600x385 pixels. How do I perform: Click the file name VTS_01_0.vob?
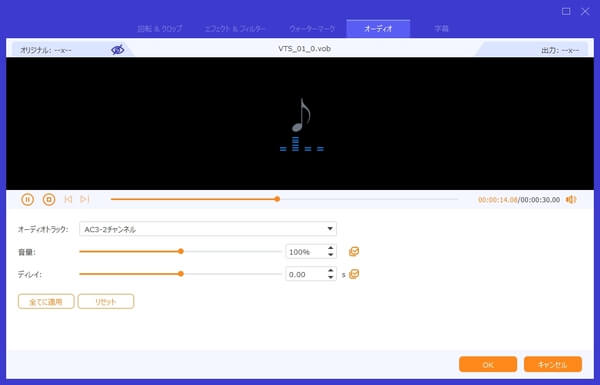pos(305,49)
